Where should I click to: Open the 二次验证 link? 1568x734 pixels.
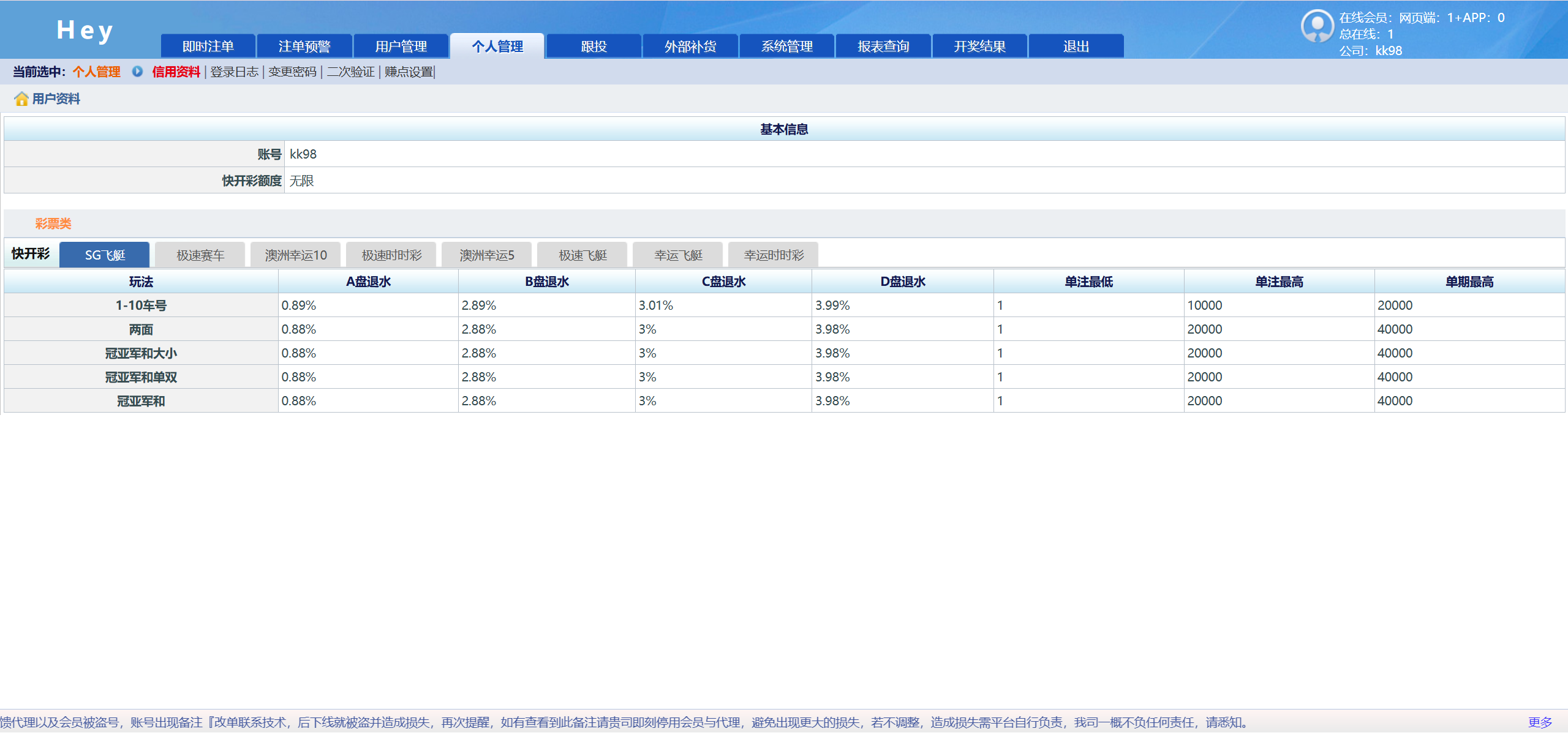pos(350,72)
